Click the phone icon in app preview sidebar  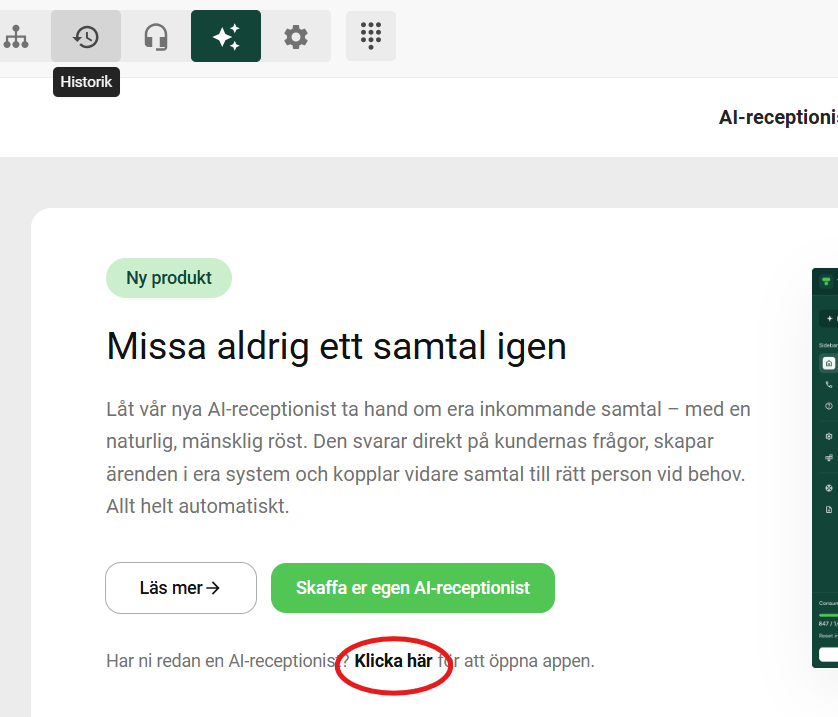click(828, 385)
